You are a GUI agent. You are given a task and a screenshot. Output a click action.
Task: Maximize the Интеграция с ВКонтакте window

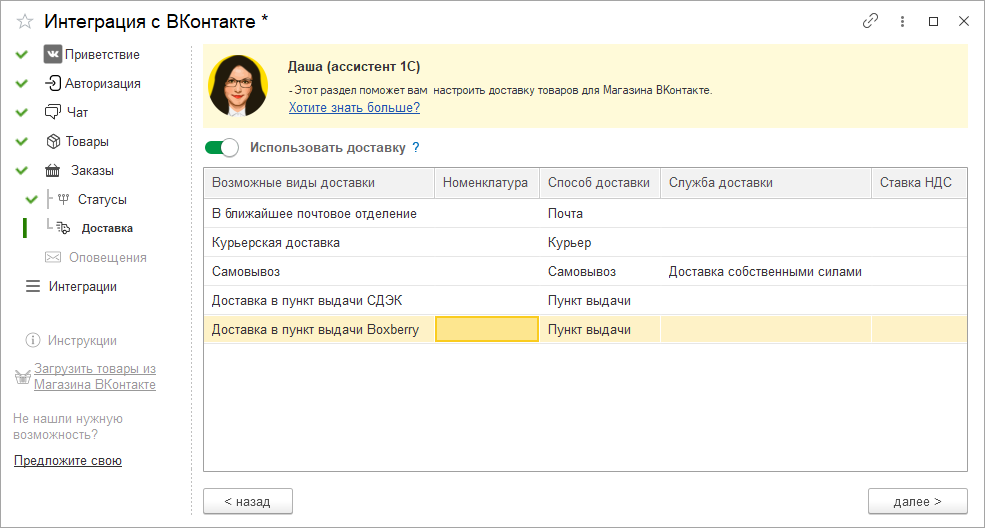(933, 21)
